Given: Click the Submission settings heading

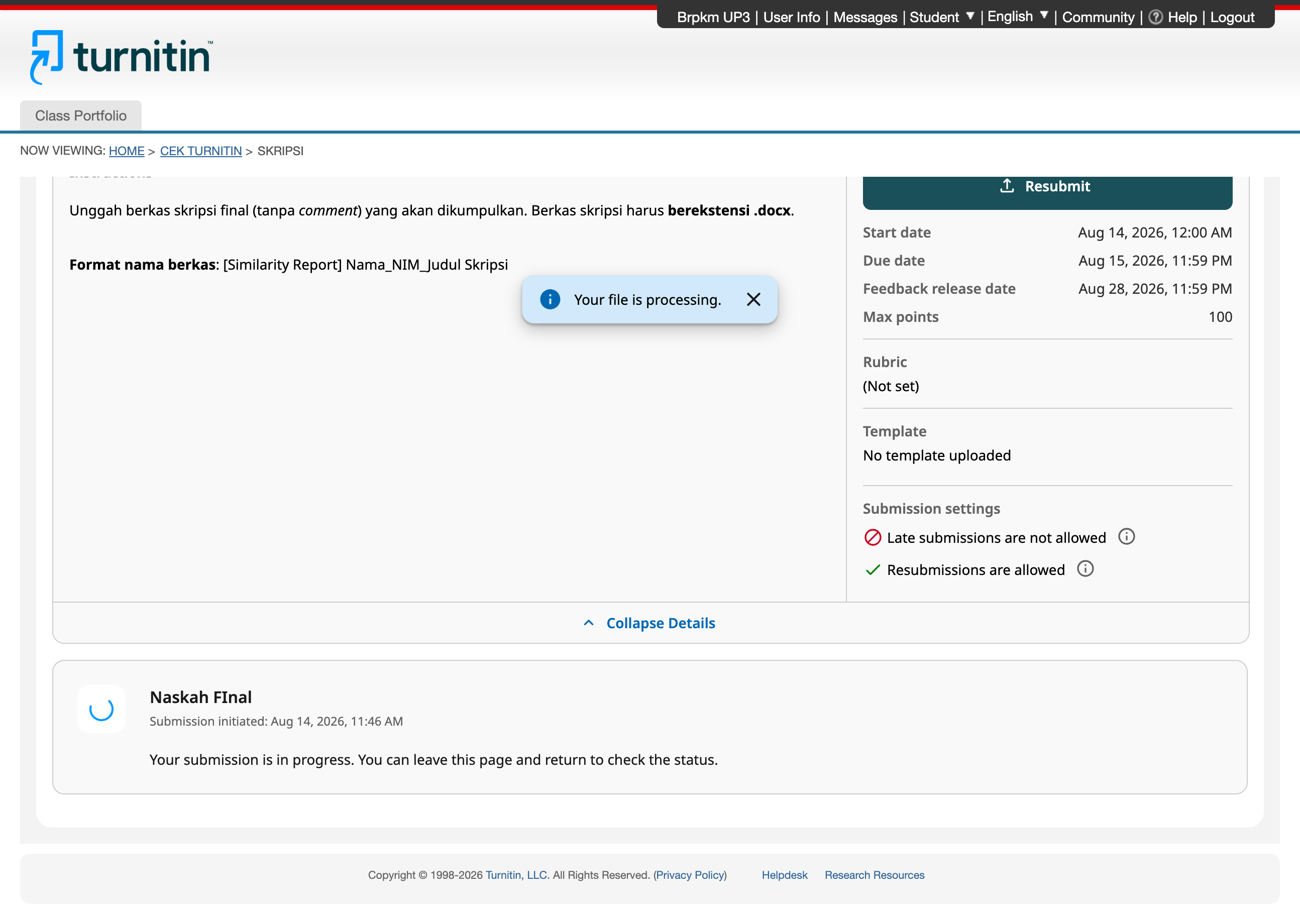Looking at the screenshot, I should [x=931, y=509].
